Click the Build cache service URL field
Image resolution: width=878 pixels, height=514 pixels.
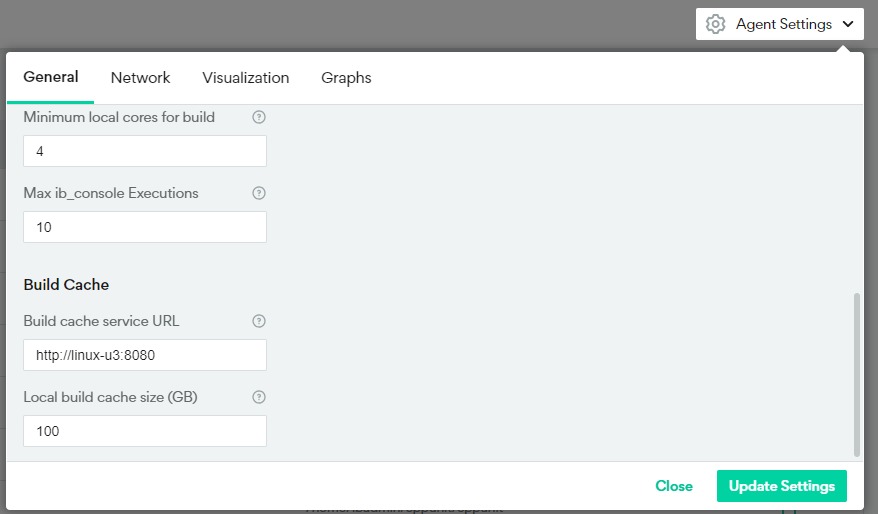click(x=145, y=355)
